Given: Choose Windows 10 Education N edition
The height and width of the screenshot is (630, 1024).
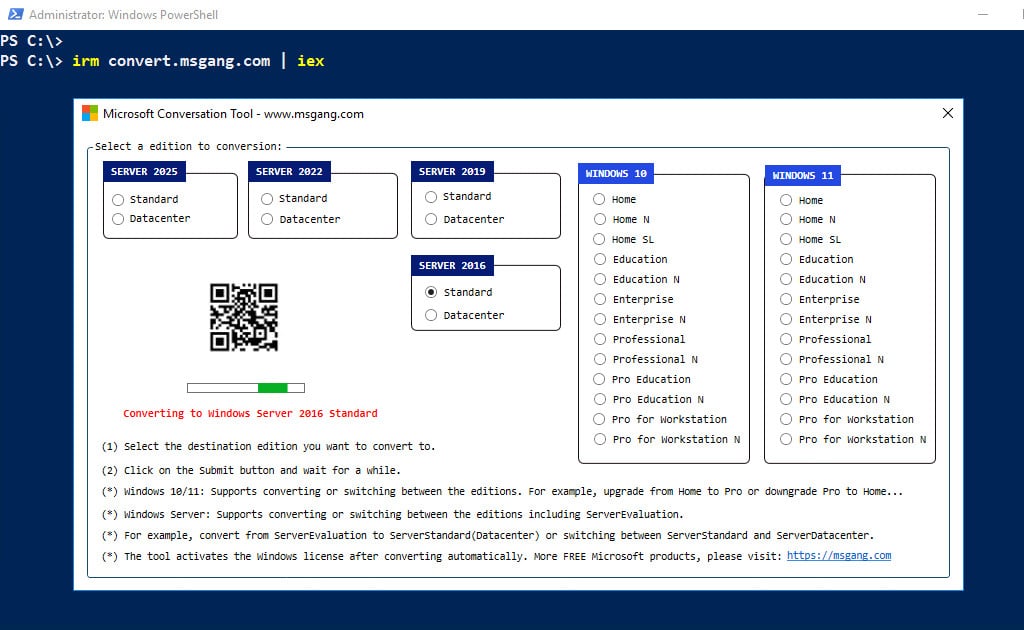Looking at the screenshot, I should click(x=600, y=279).
